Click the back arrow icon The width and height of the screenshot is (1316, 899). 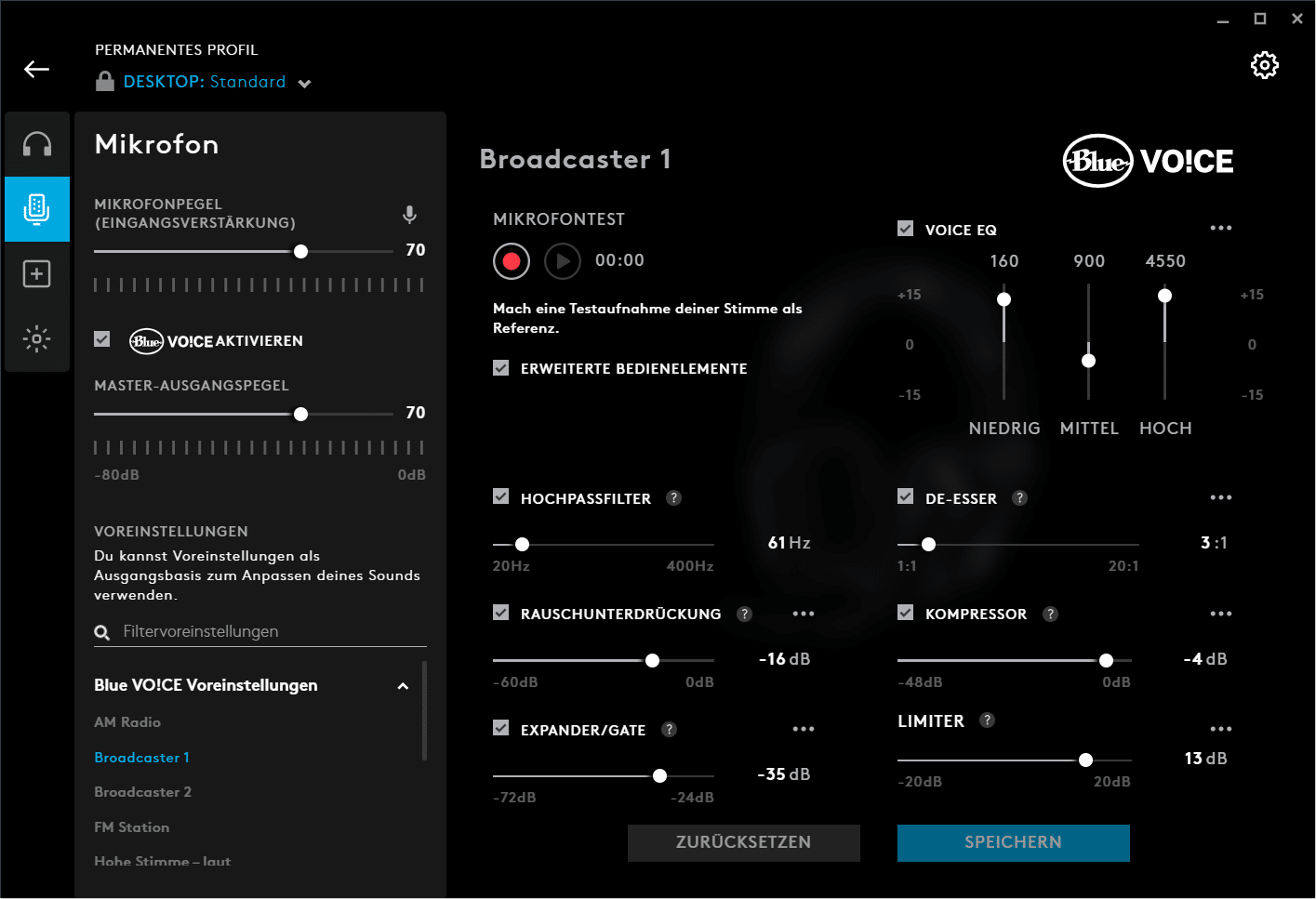[x=37, y=69]
